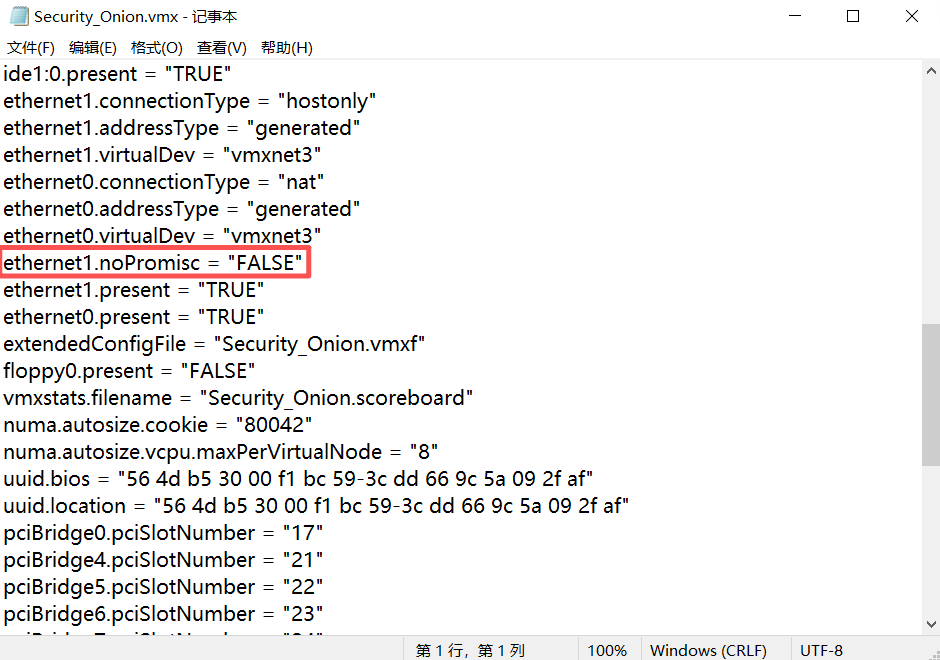Click the extendedConfigFile line
940x660 pixels.
coord(214,343)
